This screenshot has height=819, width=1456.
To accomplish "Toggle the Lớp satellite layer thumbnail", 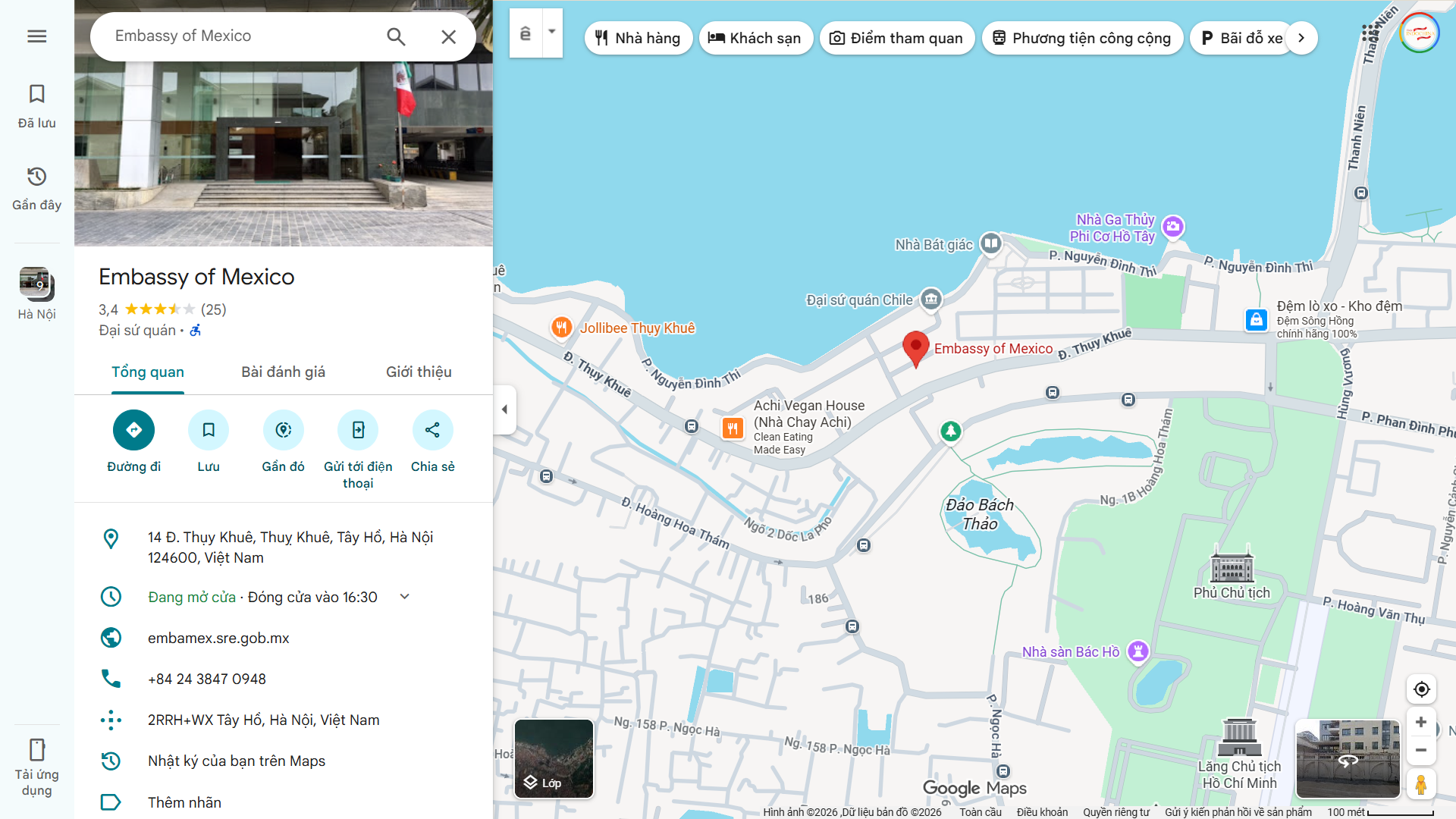I will click(x=554, y=758).
